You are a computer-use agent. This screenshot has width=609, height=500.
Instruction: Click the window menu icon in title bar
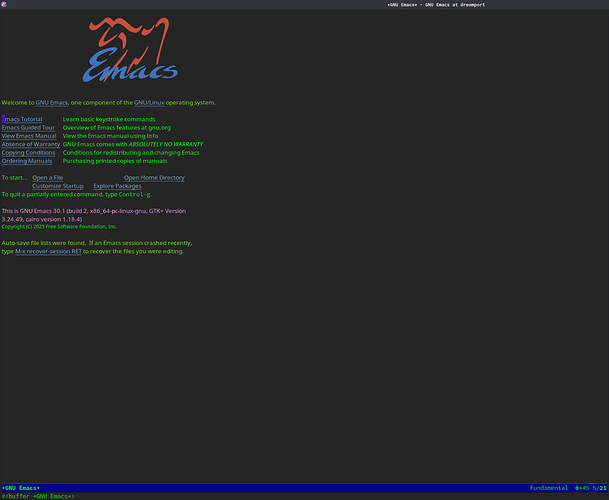point(4,4)
